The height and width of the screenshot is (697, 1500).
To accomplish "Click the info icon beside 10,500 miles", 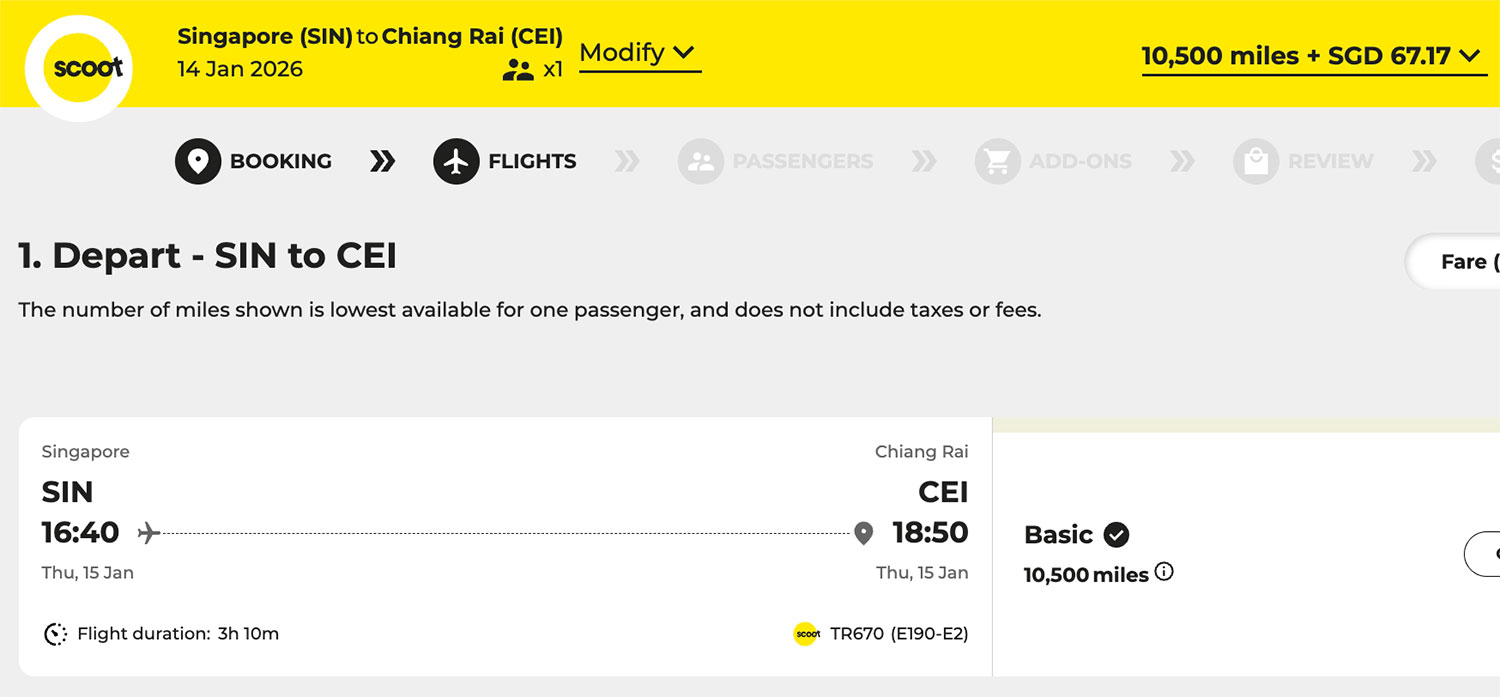I will [1164, 572].
